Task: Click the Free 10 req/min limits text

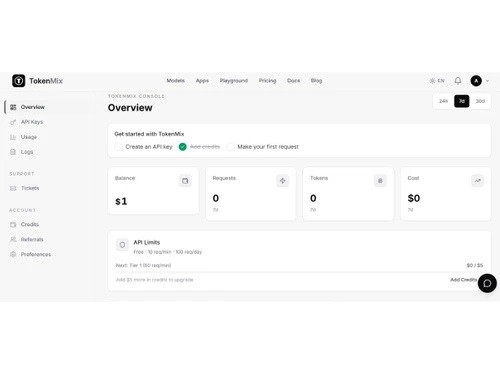Action: 168,252
